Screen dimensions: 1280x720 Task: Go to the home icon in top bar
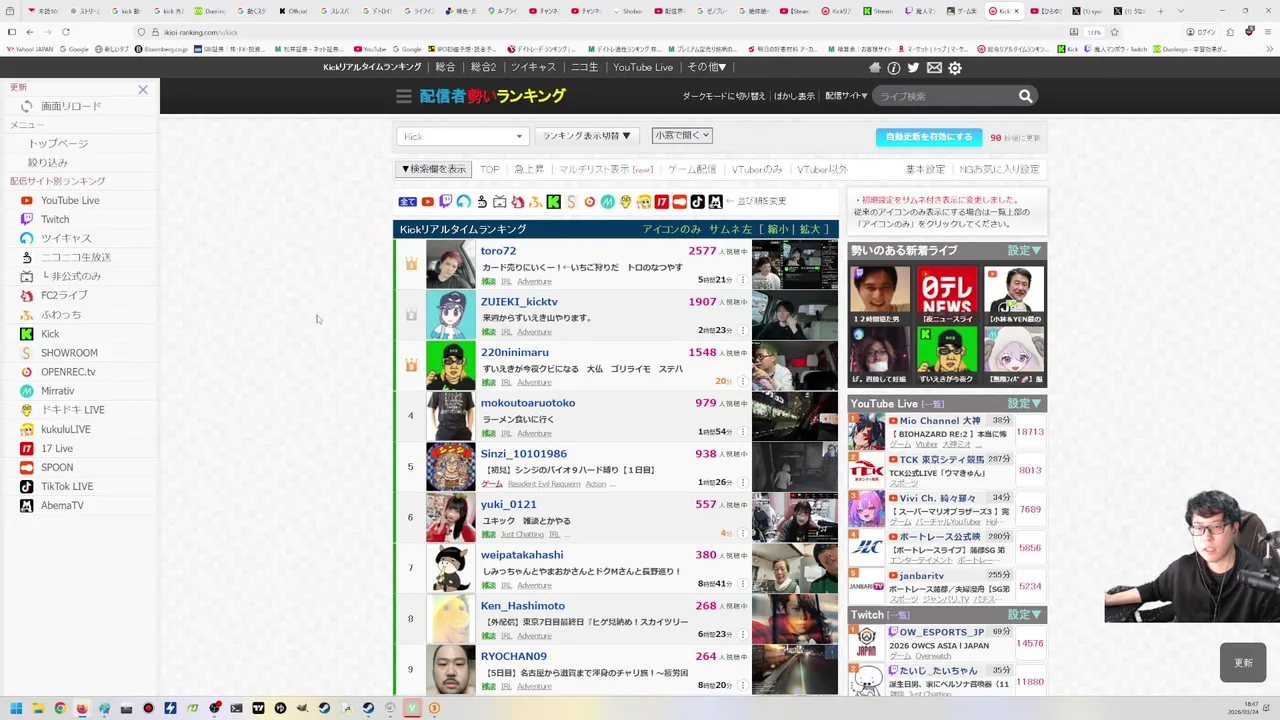875,68
